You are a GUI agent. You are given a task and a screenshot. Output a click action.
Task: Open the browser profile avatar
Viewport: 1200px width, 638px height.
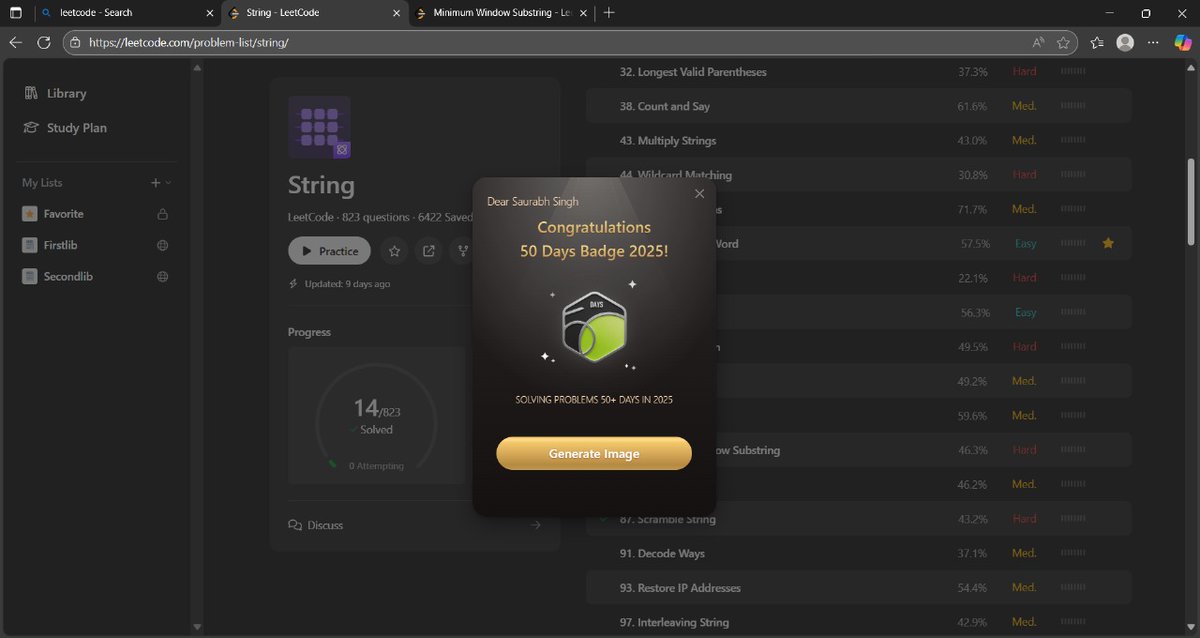click(x=1124, y=42)
